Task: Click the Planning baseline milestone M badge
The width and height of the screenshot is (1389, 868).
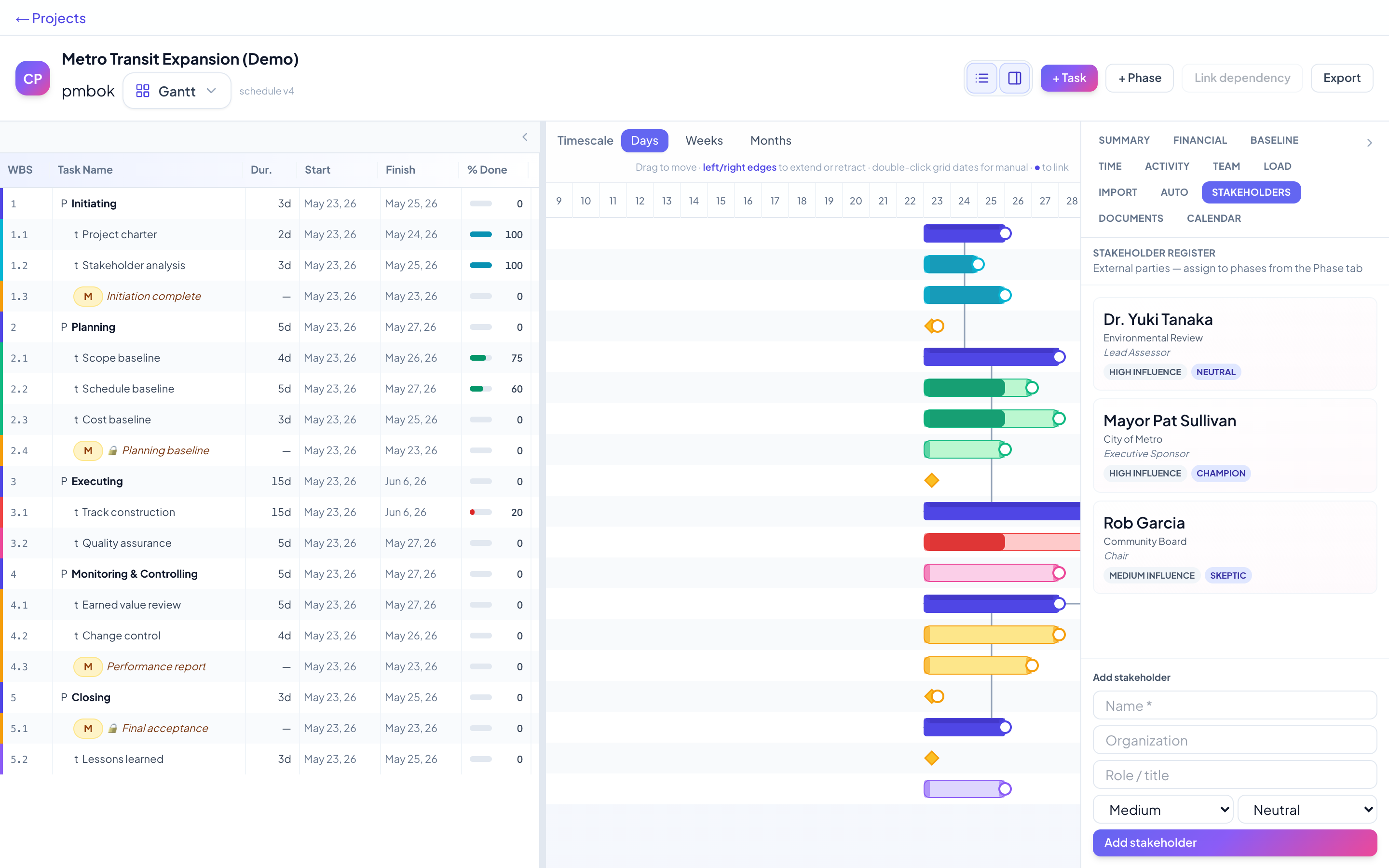Action: [88, 451]
